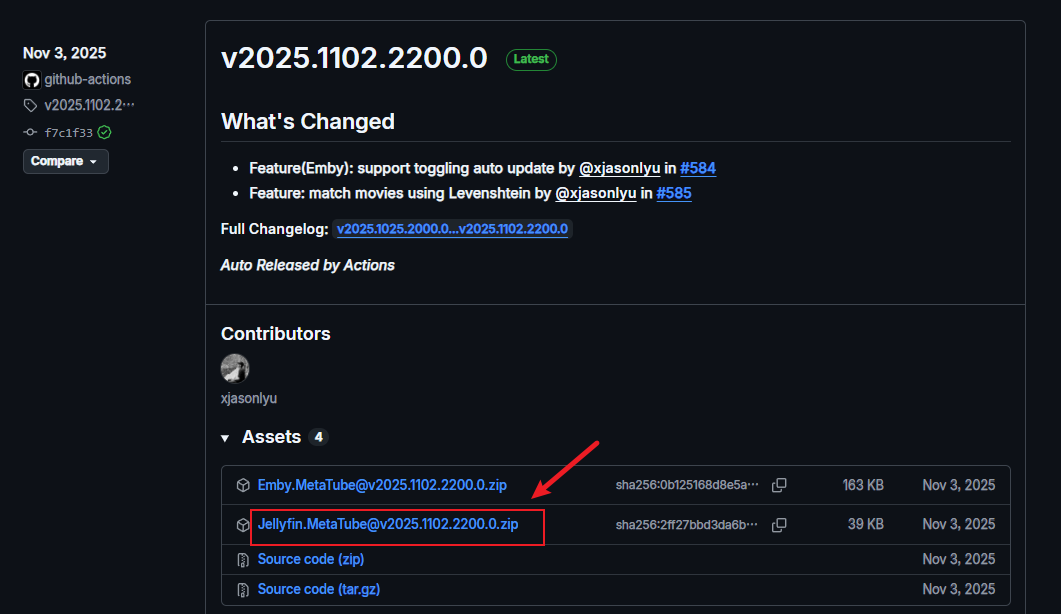Click the green verified check beside f7c1f33
The height and width of the screenshot is (614, 1061).
(104, 133)
